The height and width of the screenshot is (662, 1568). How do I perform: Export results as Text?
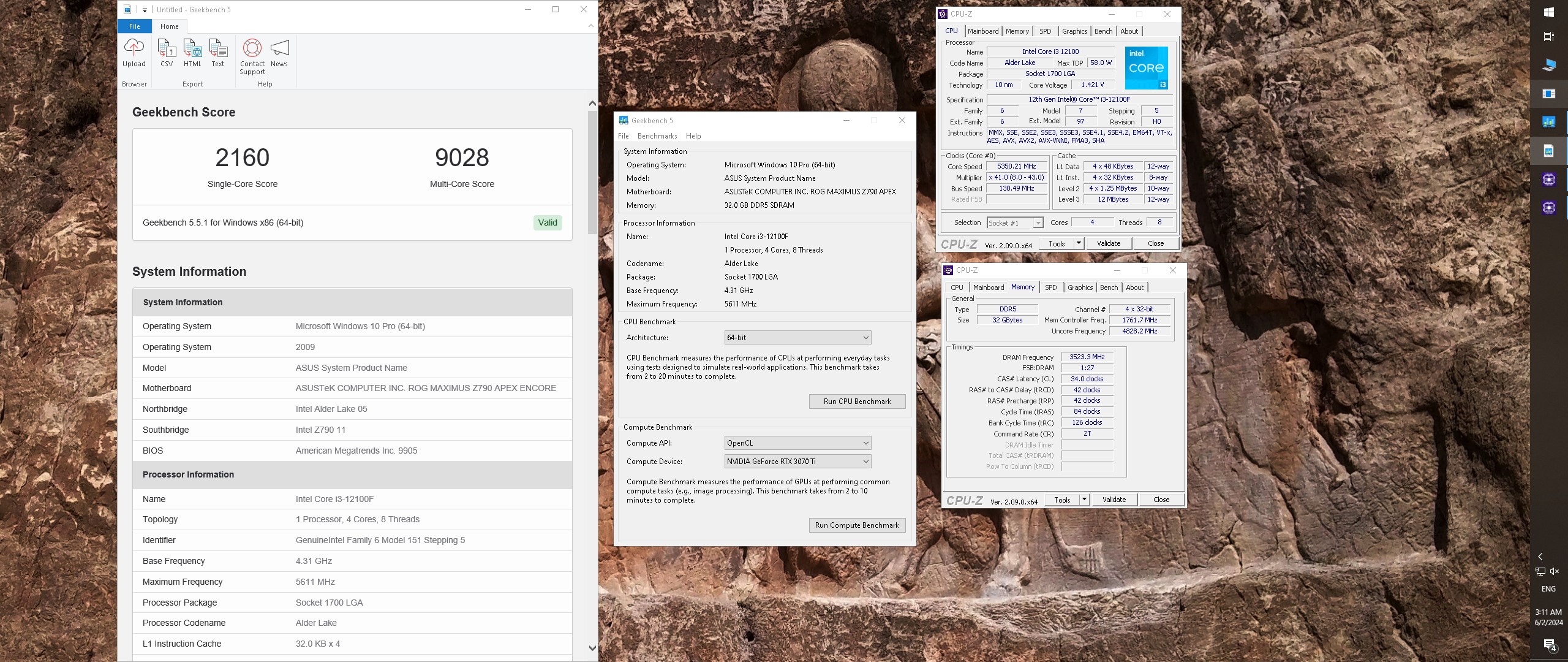point(218,53)
